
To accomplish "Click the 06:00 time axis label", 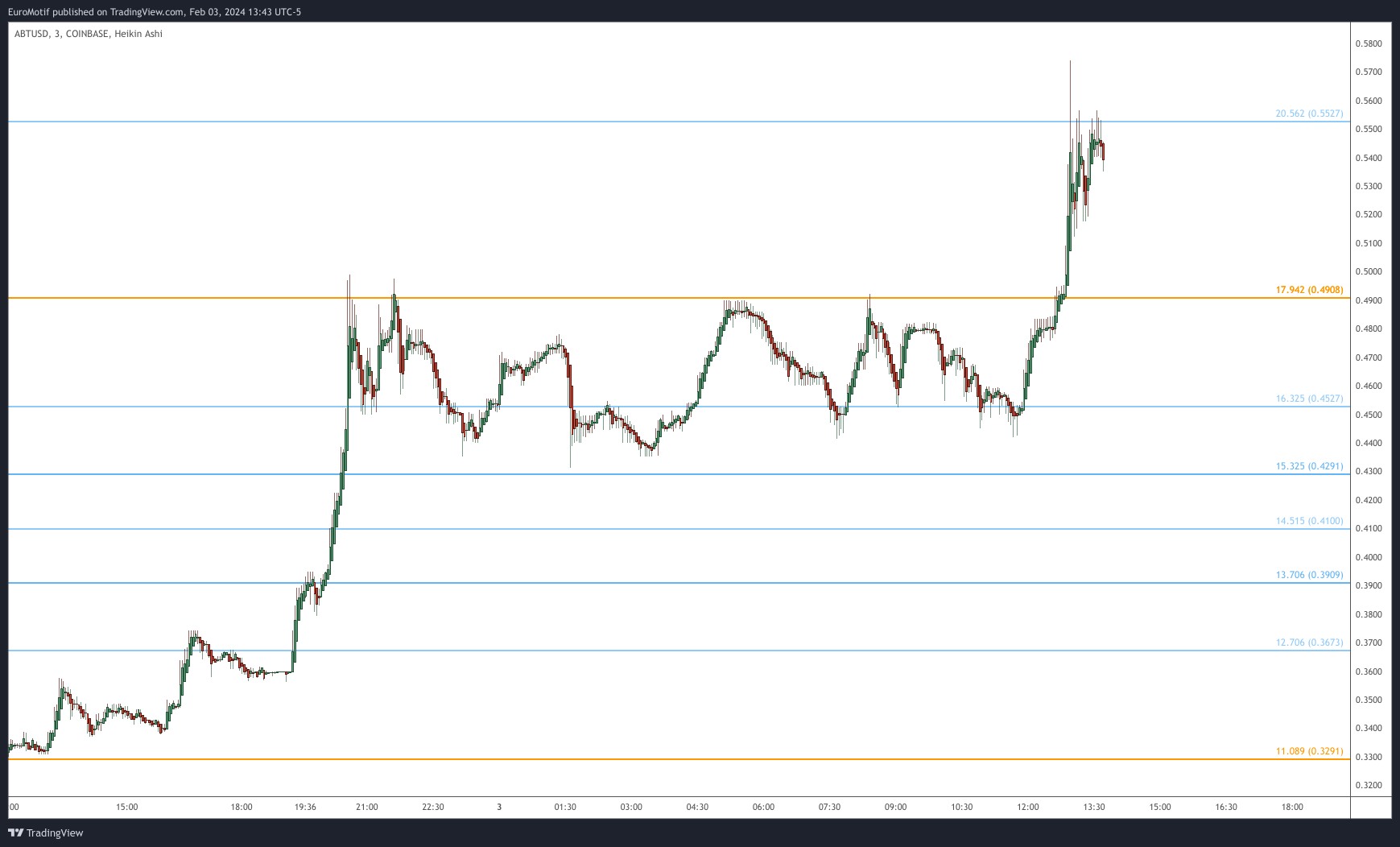I will coord(763,807).
